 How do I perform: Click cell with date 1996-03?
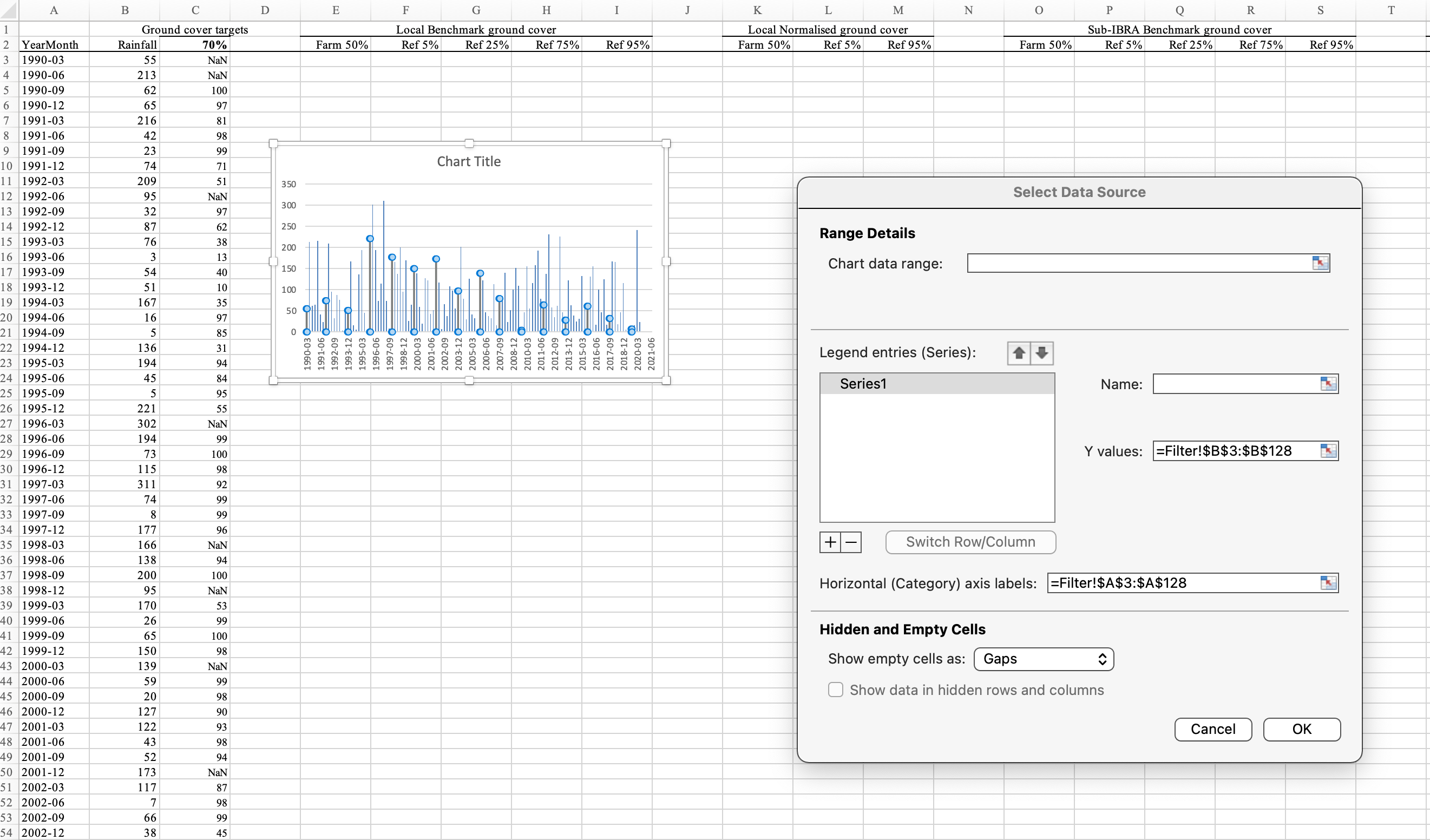54,423
